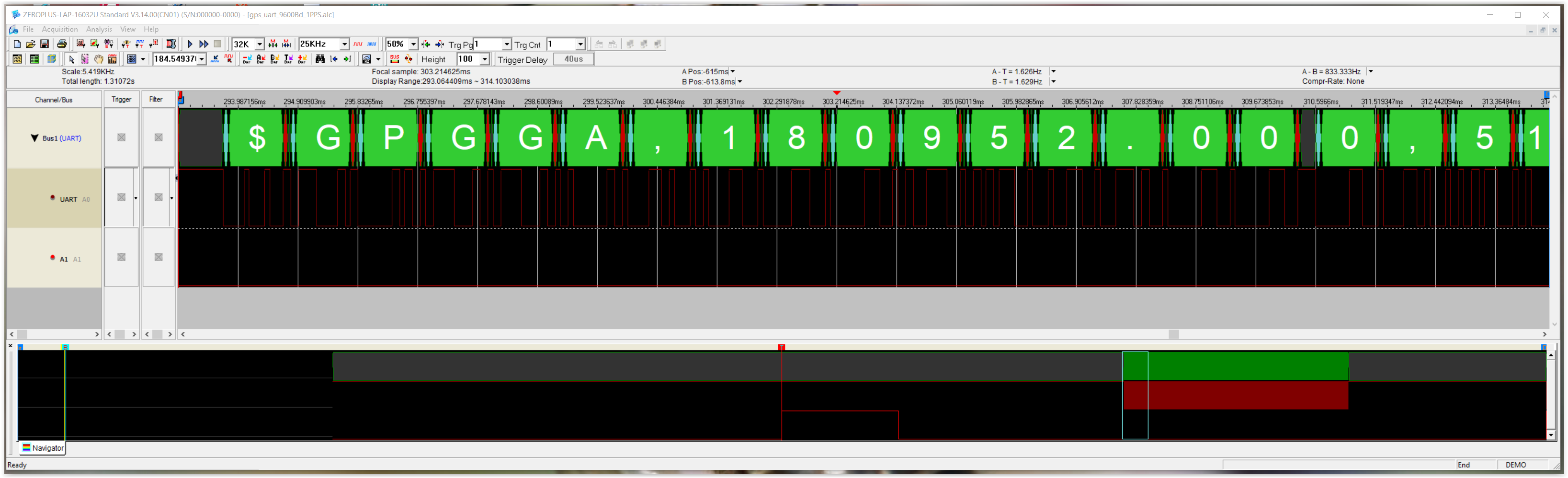The height and width of the screenshot is (478, 1568).
Task: Click the red T marker in Navigator
Action: [782, 347]
